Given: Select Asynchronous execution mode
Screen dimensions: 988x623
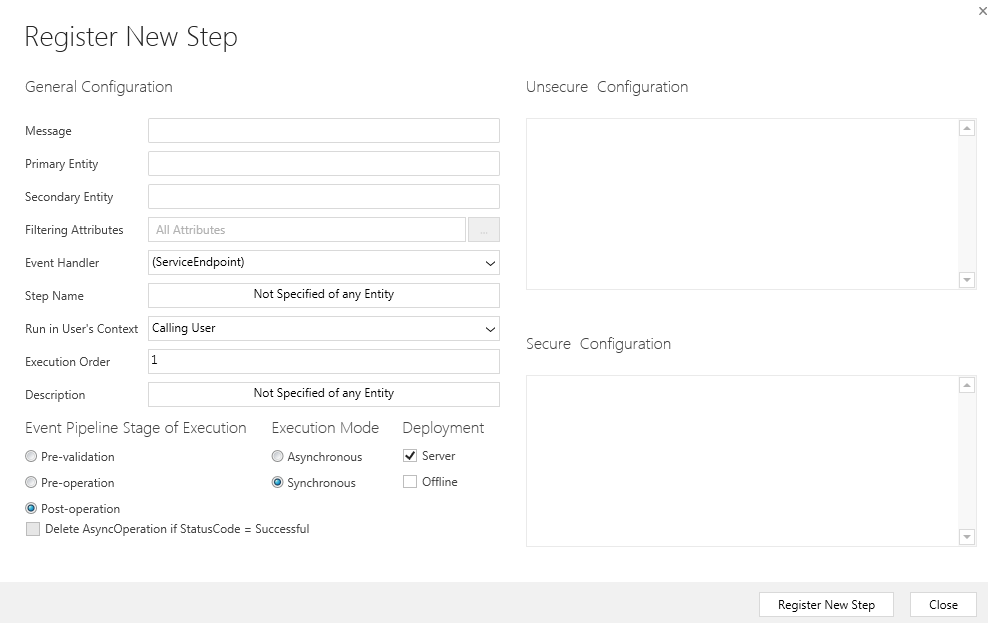Looking at the screenshot, I should 278,457.
